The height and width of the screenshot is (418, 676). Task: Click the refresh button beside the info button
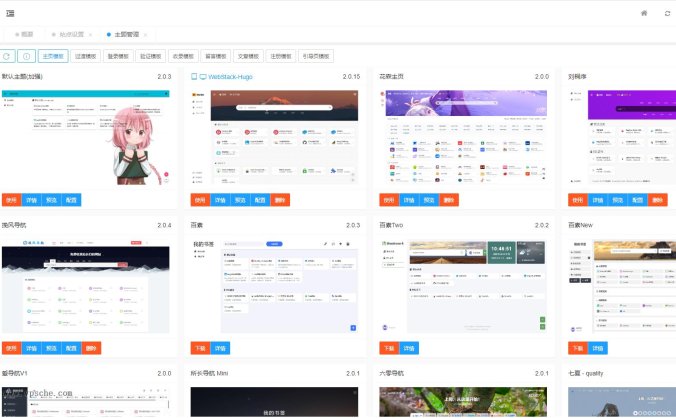click(7, 56)
